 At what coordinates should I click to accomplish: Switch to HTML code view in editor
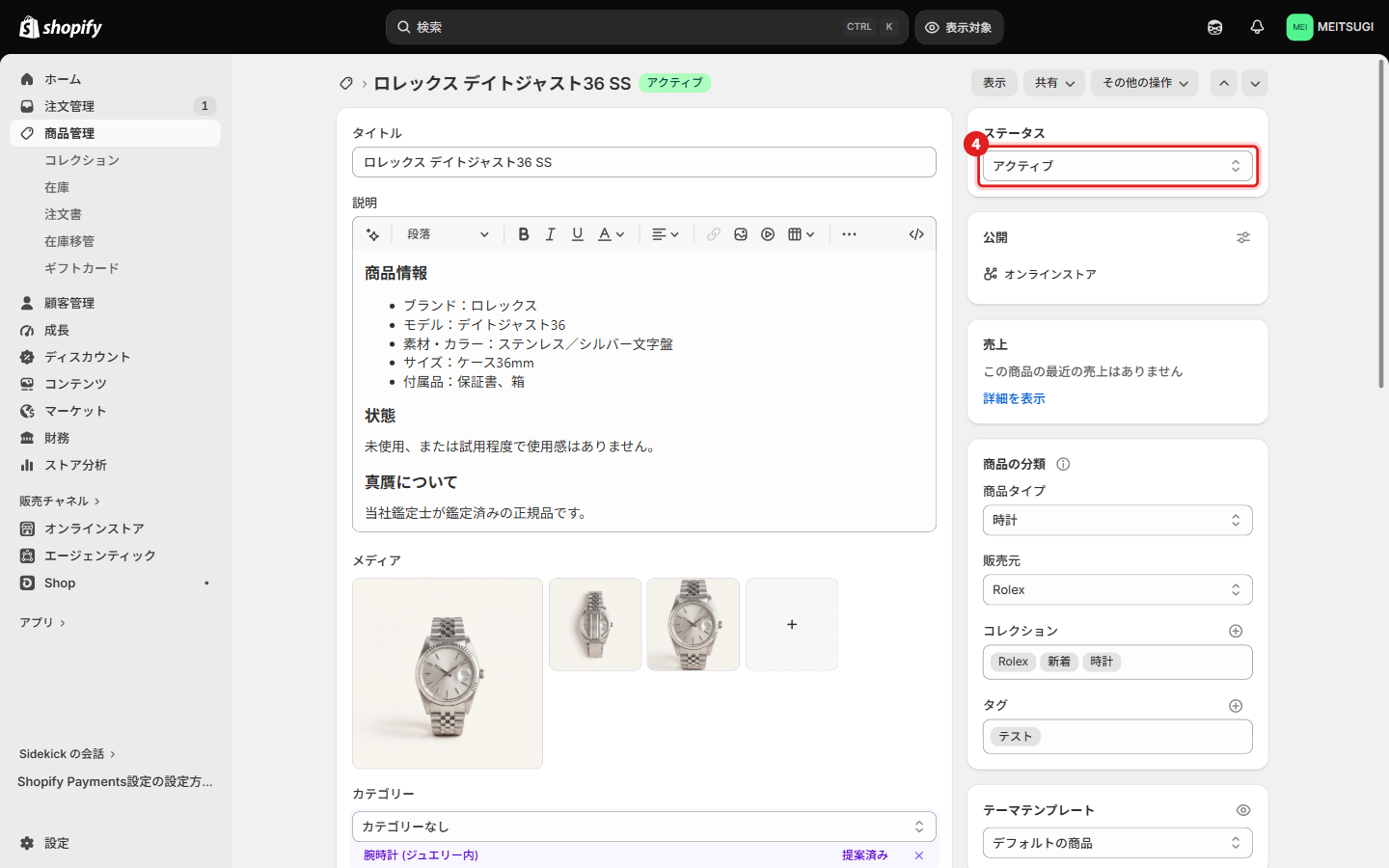(x=916, y=234)
